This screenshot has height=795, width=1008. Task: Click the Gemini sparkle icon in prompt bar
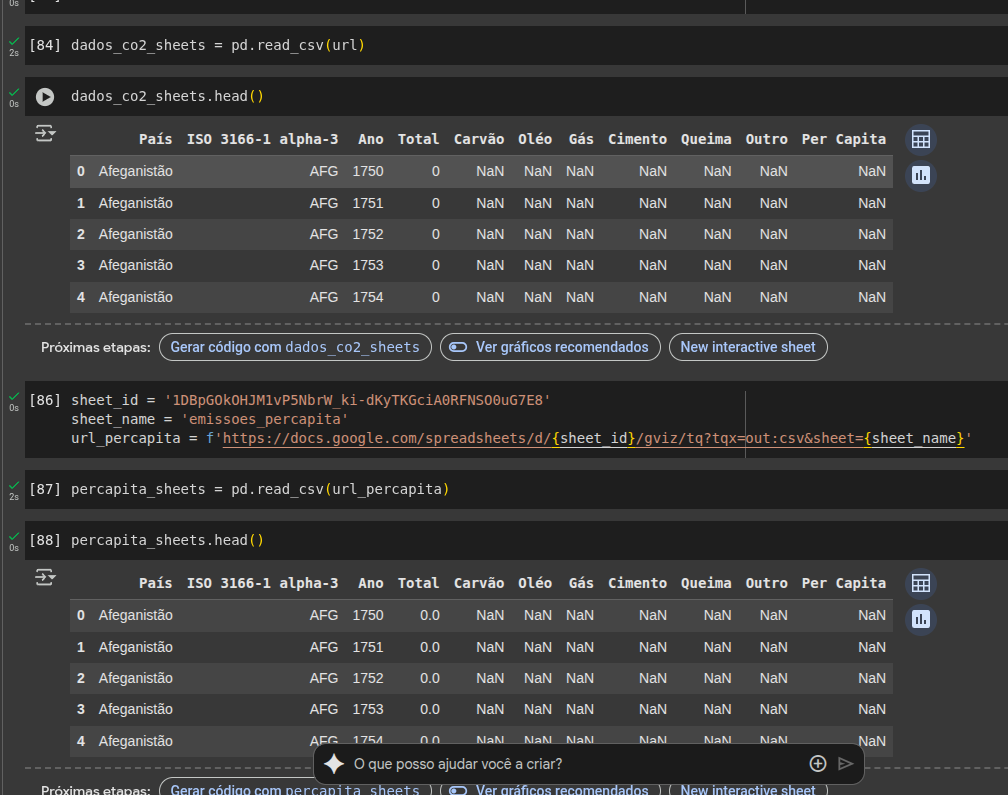tap(334, 764)
